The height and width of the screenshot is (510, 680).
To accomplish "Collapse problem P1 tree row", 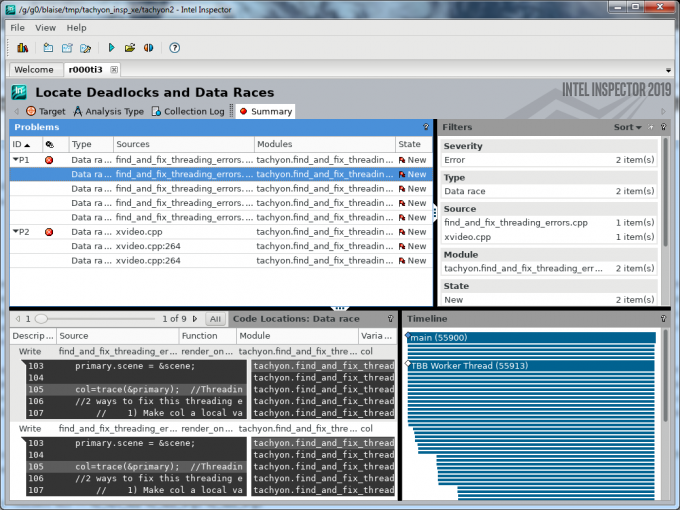I will [x=16, y=160].
